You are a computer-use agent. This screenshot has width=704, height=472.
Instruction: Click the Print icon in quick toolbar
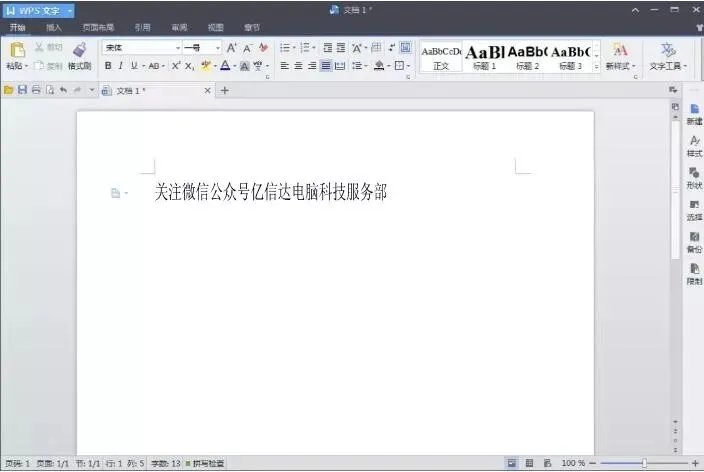(36, 90)
